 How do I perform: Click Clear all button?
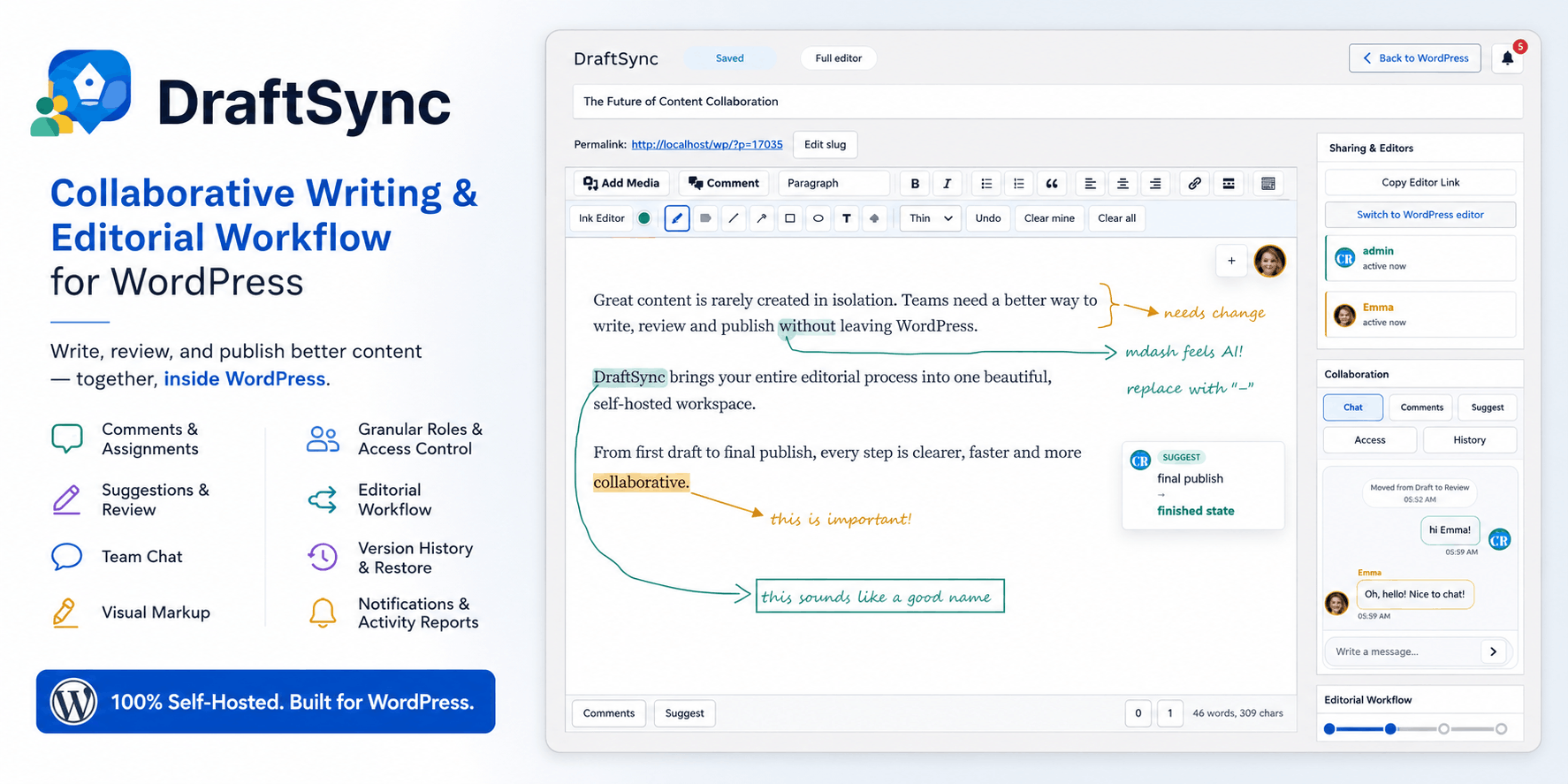[1117, 218]
